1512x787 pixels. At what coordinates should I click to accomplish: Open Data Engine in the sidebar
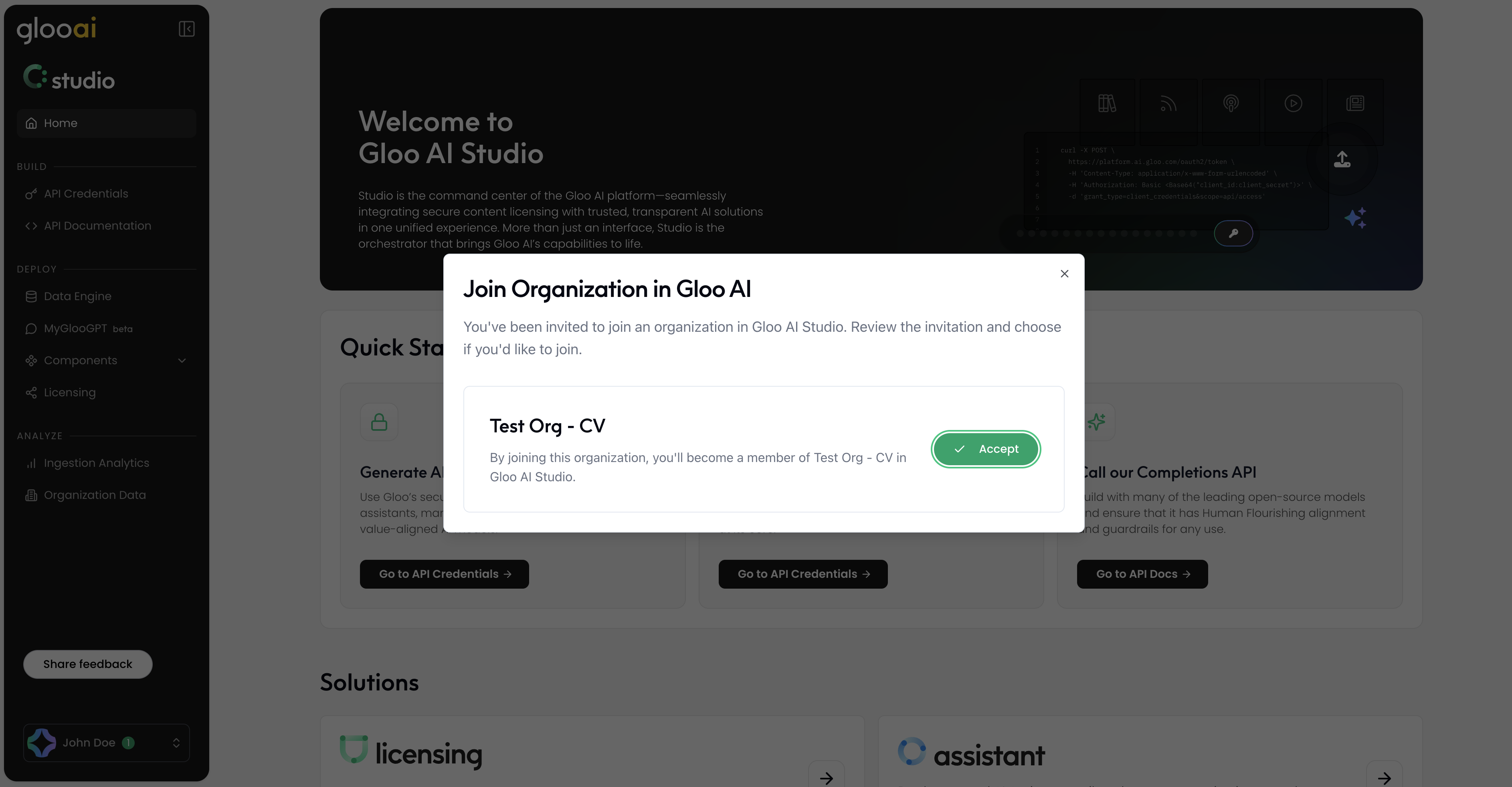coord(106,297)
